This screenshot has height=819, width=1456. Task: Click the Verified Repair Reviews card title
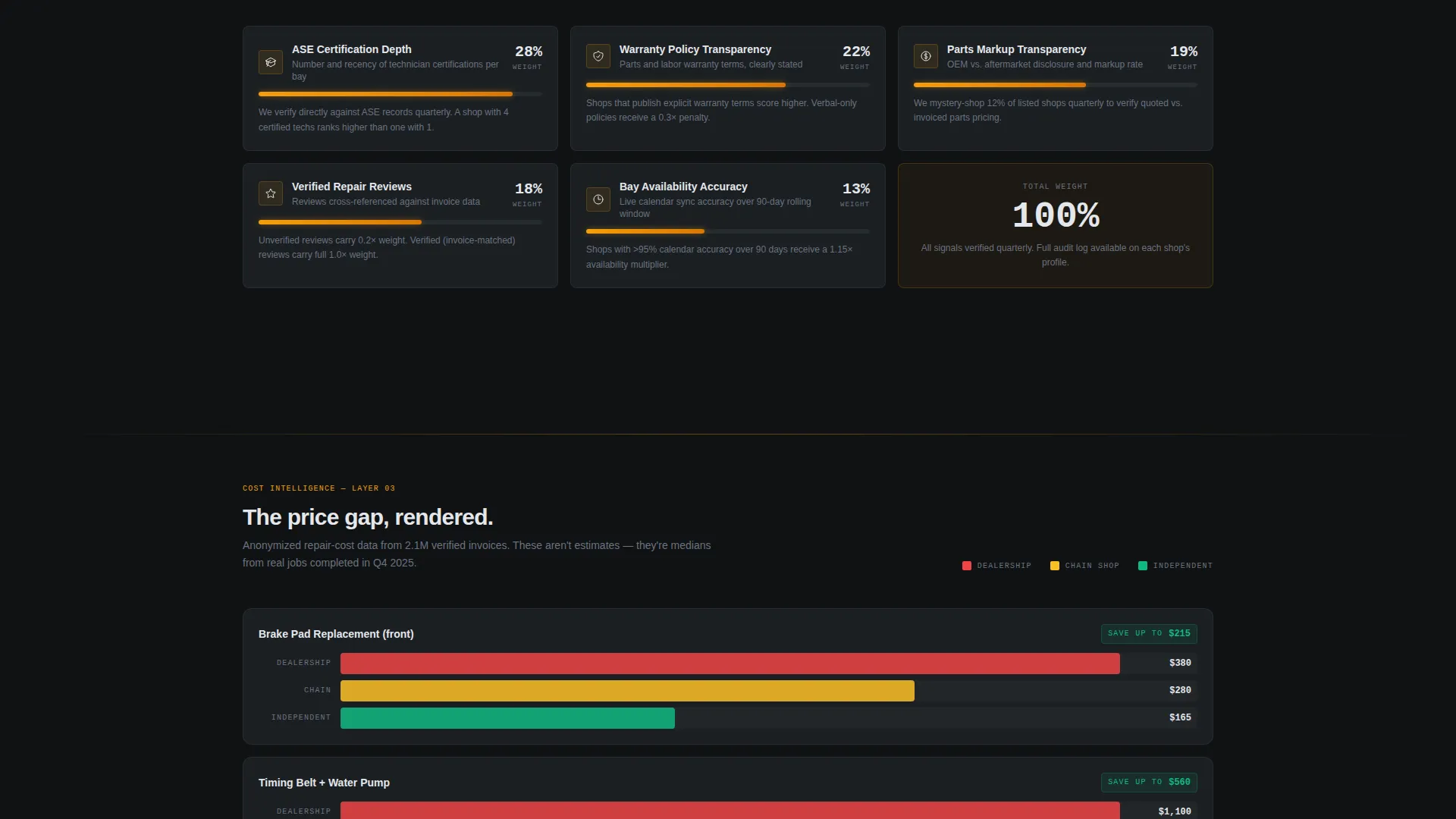tap(352, 187)
